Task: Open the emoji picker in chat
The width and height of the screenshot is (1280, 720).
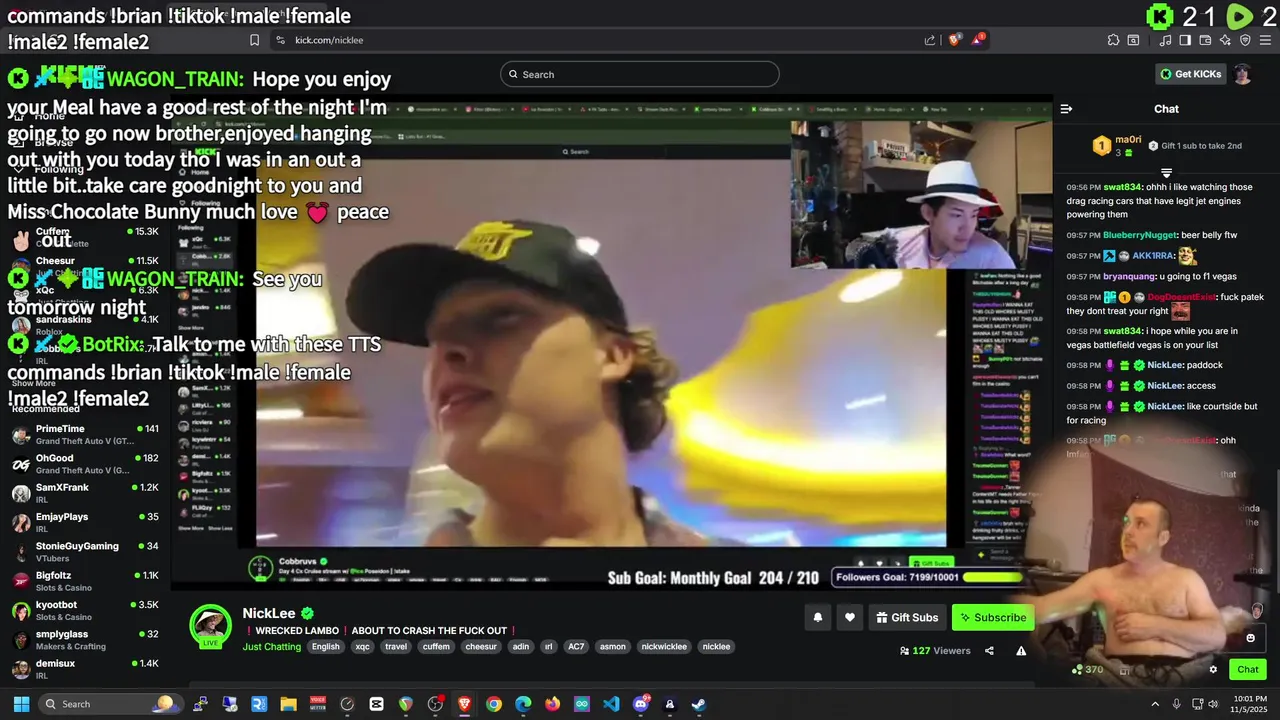Action: 1250,638
